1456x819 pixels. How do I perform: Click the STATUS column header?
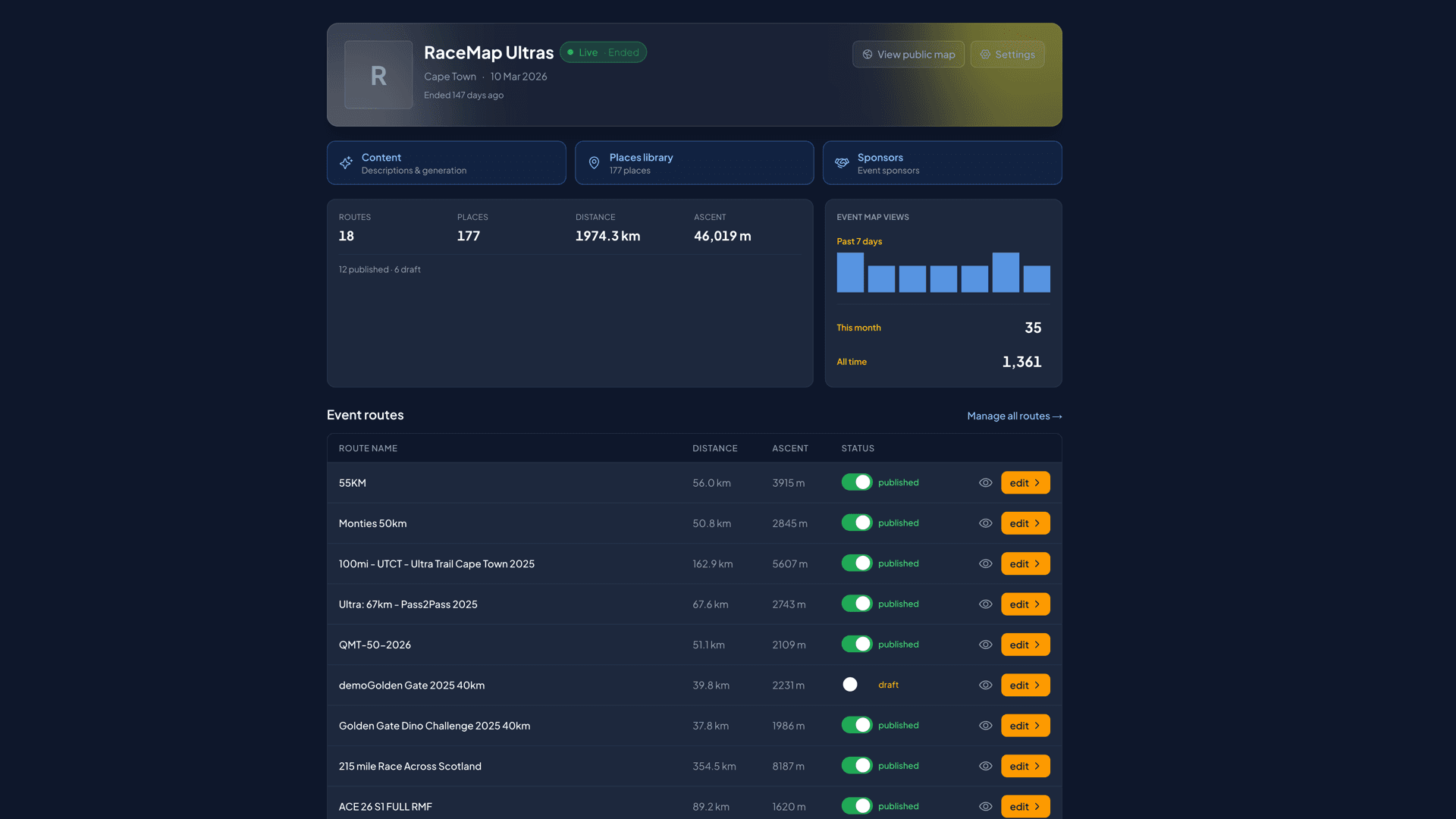(x=858, y=449)
